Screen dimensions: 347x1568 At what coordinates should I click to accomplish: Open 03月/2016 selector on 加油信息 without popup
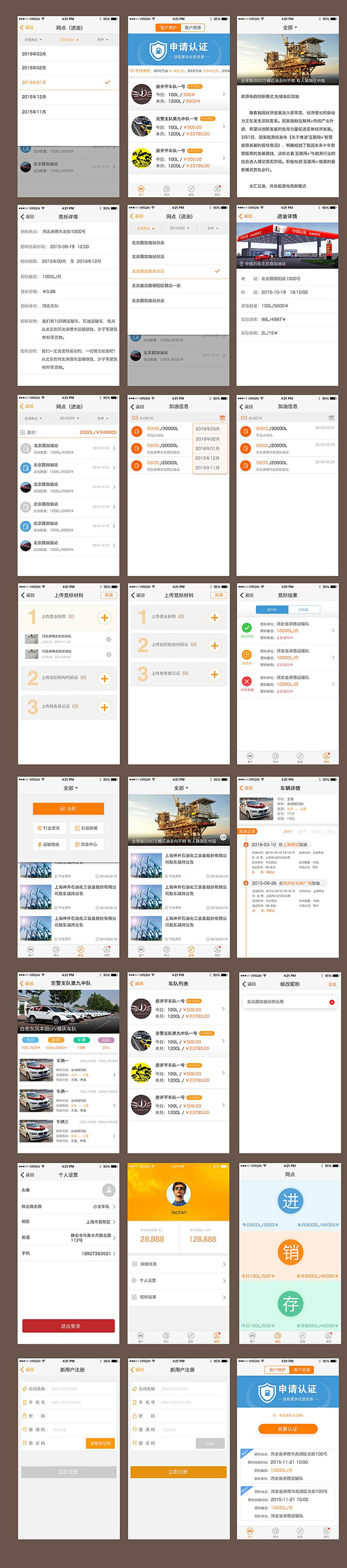point(251,417)
